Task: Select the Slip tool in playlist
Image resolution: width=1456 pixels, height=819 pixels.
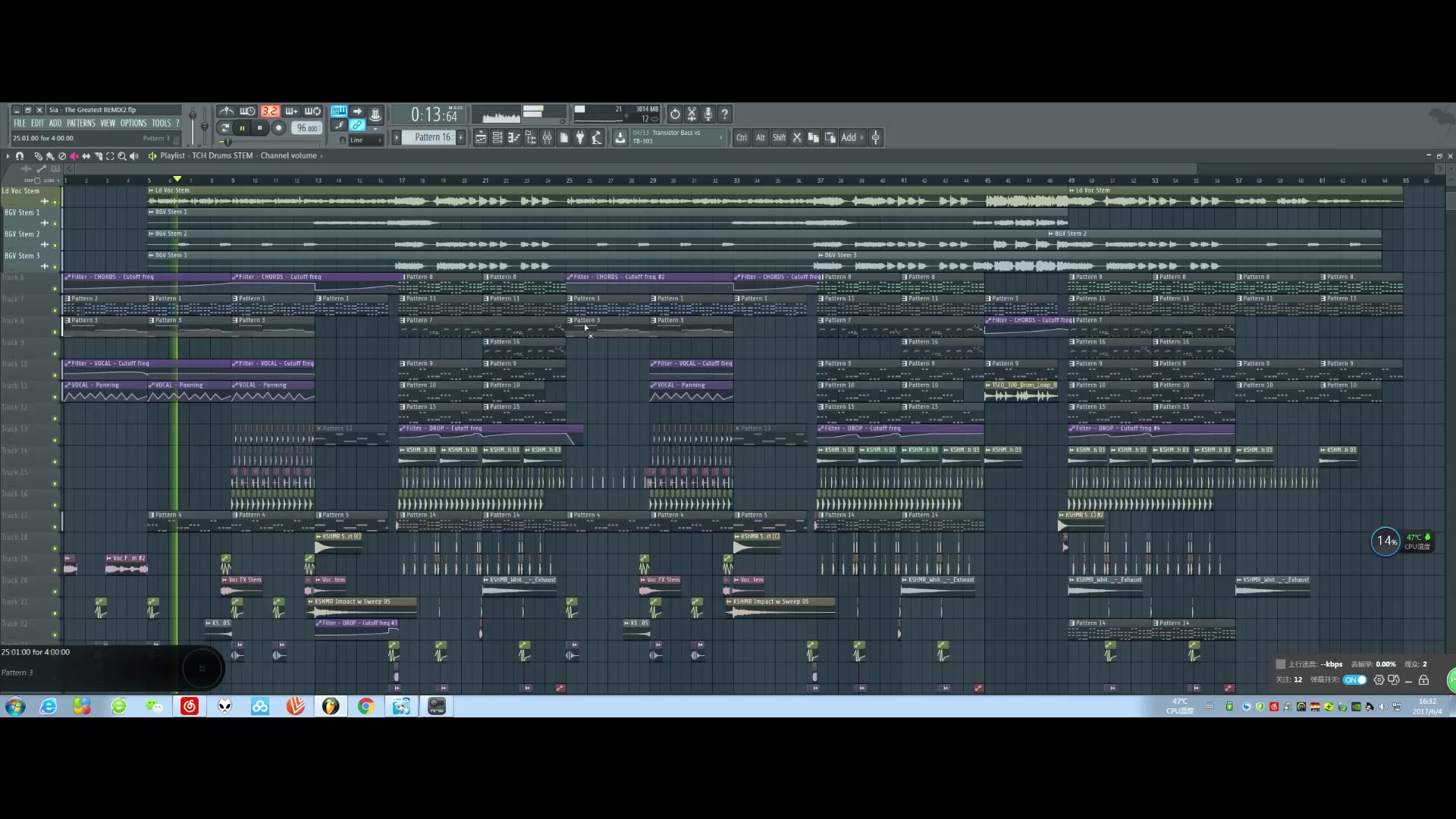Action: (86, 156)
